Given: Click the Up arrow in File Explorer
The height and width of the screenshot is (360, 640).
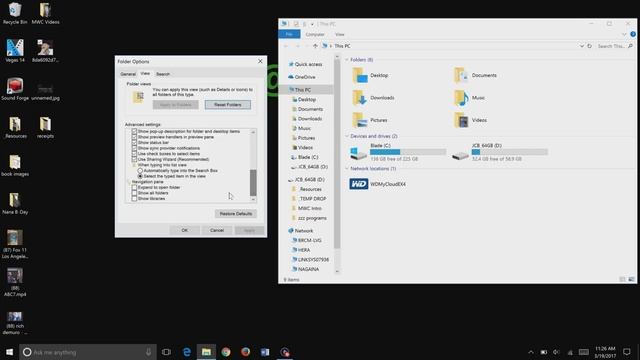Looking at the screenshot, I should coord(315,46).
